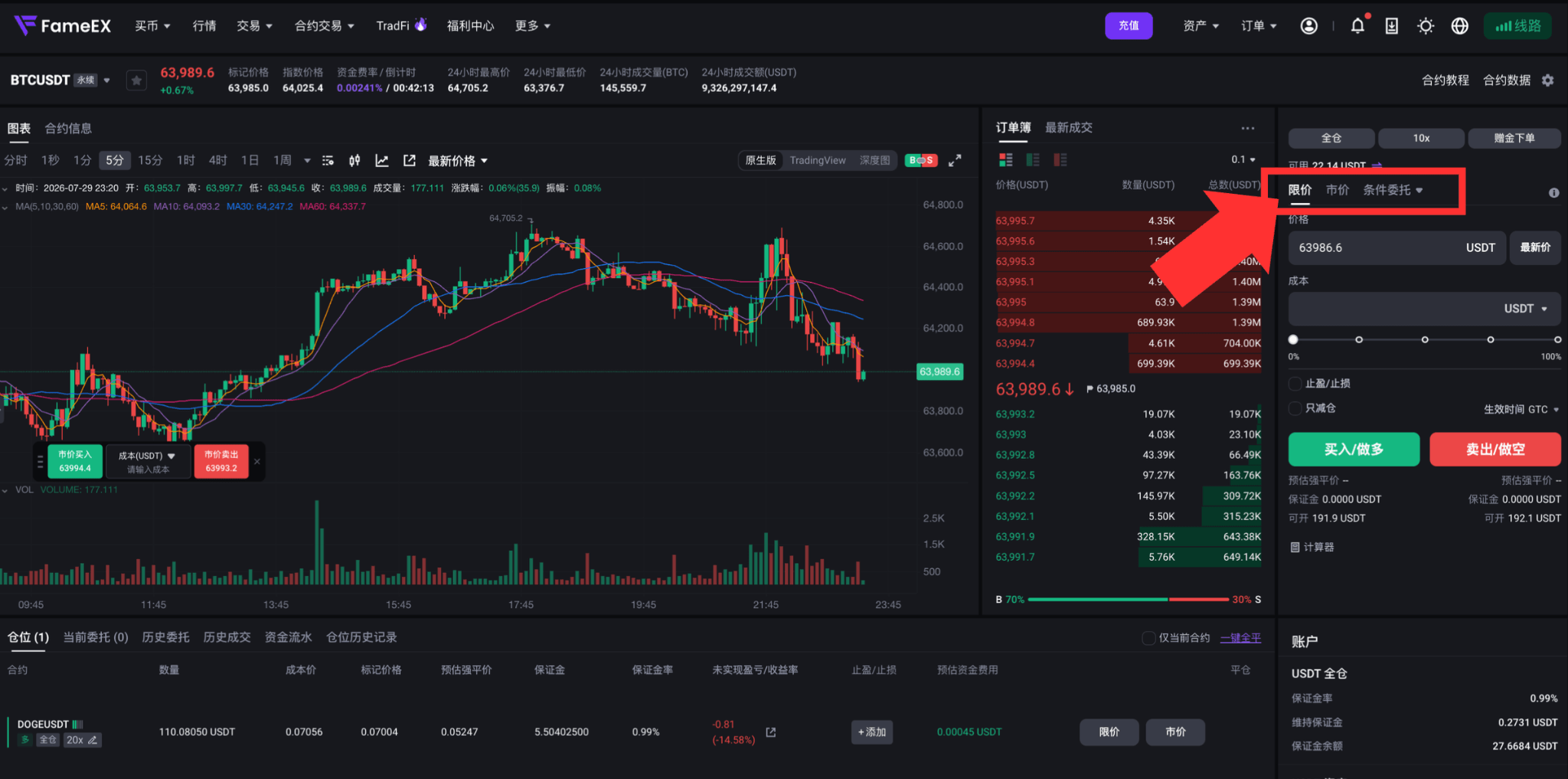Click the line chart indicators icon
Screen dimensions: 1568x779
point(382,161)
